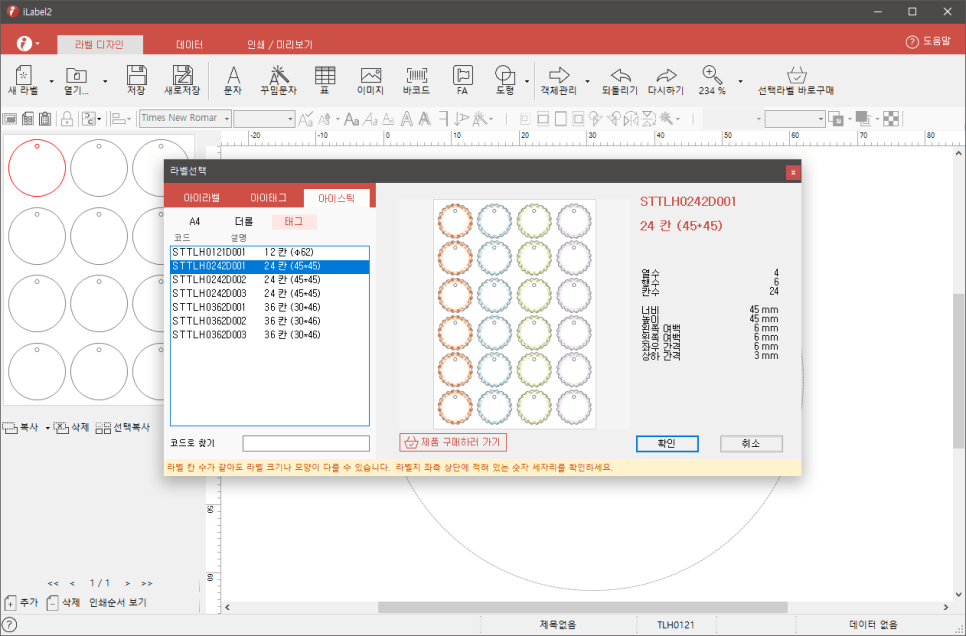Click the padlock lock icon in the format toolbar

[x=67, y=118]
